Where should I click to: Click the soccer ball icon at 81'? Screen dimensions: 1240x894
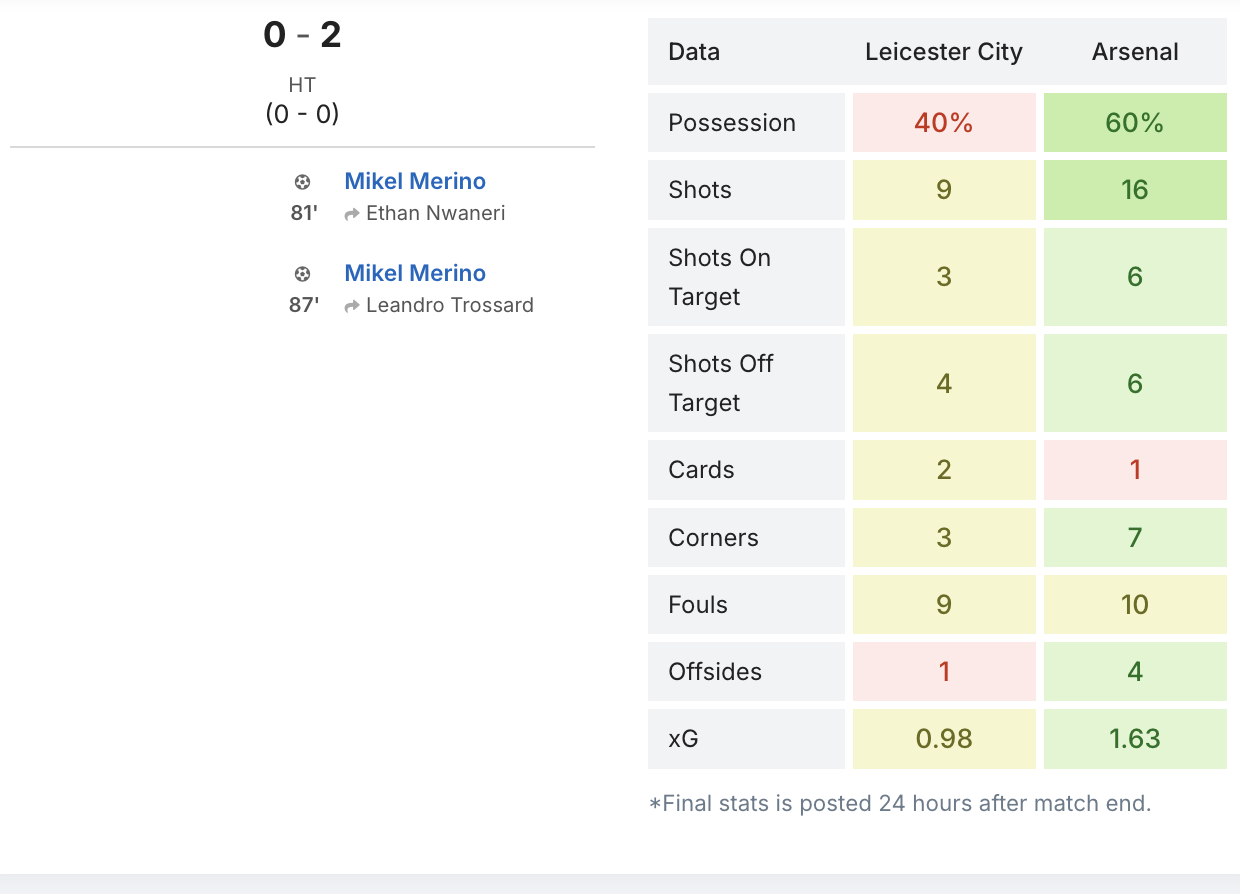[x=302, y=182]
